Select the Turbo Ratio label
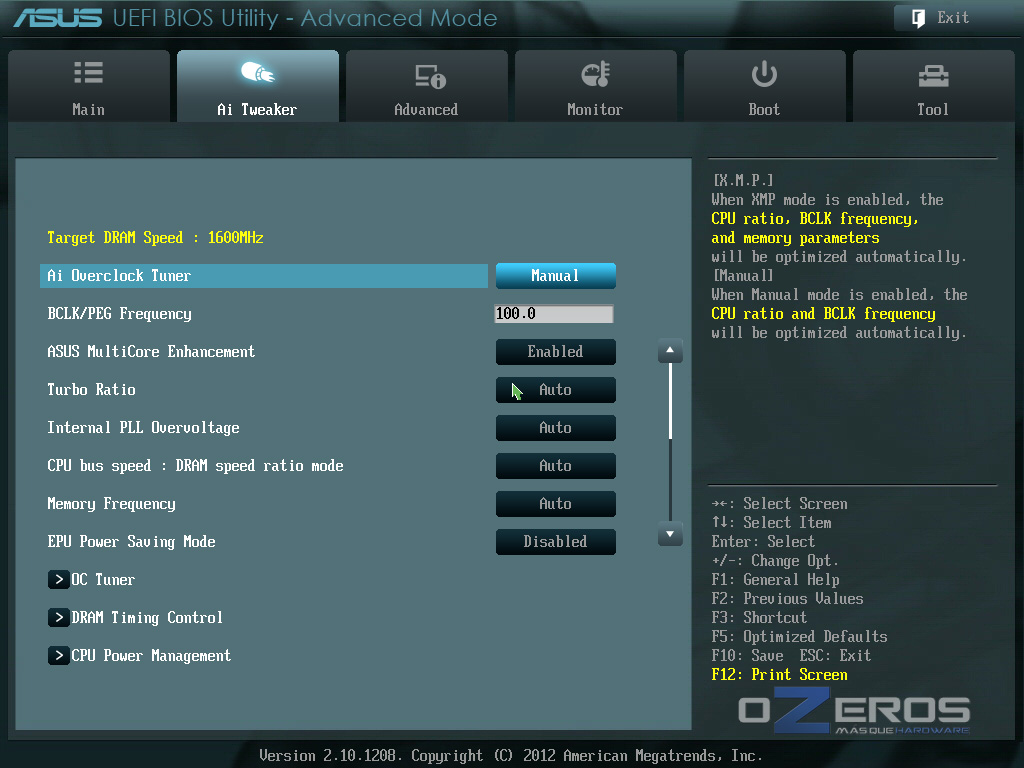 point(91,390)
